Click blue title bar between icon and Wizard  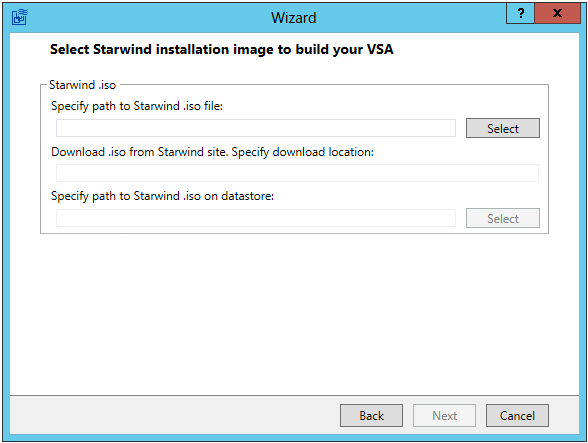point(149,18)
